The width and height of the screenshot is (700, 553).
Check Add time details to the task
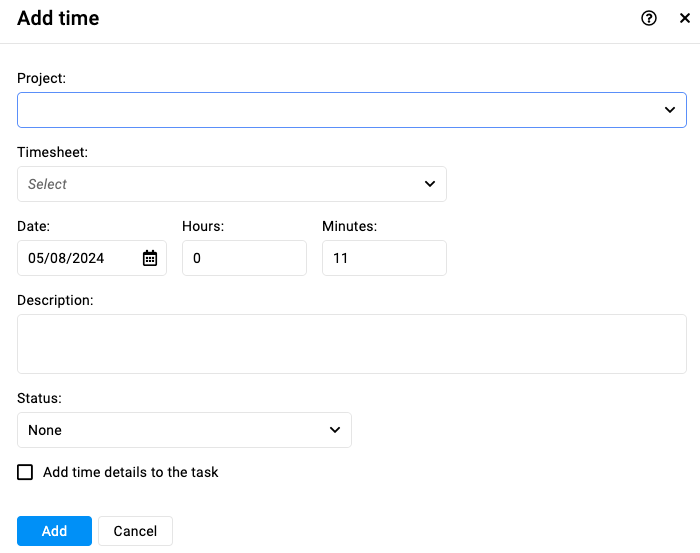(x=25, y=472)
